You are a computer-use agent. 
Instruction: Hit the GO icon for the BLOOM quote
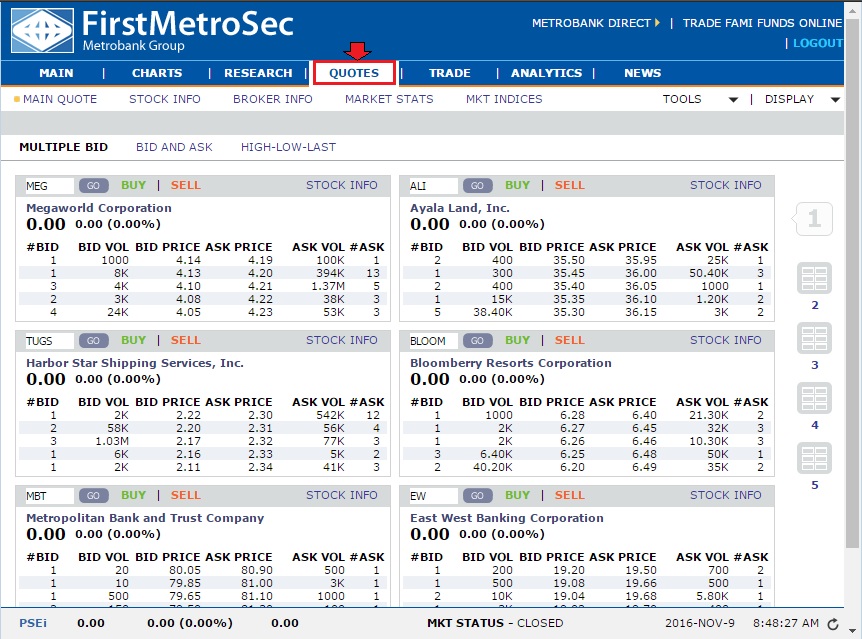pyautogui.click(x=477, y=340)
